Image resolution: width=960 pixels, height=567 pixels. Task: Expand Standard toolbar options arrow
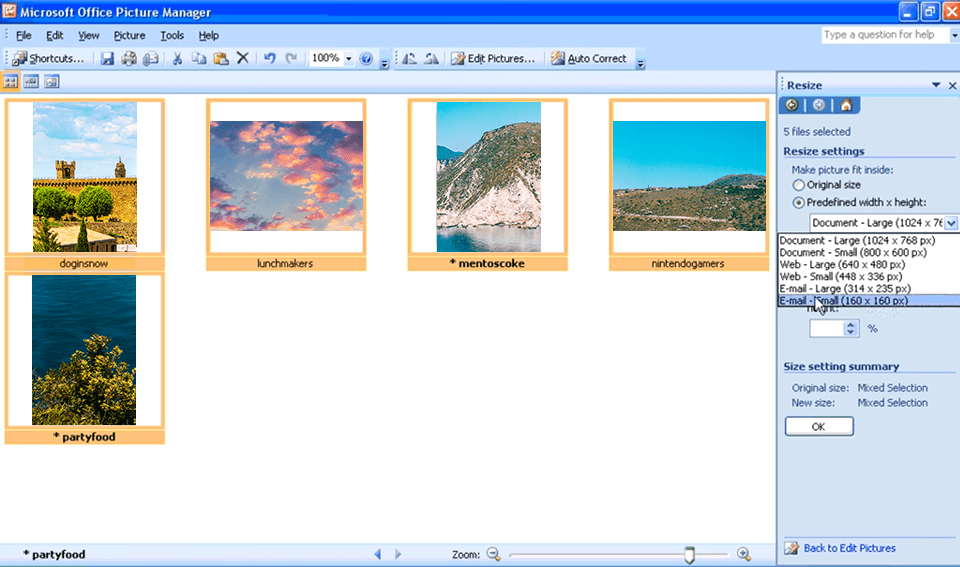coord(384,64)
